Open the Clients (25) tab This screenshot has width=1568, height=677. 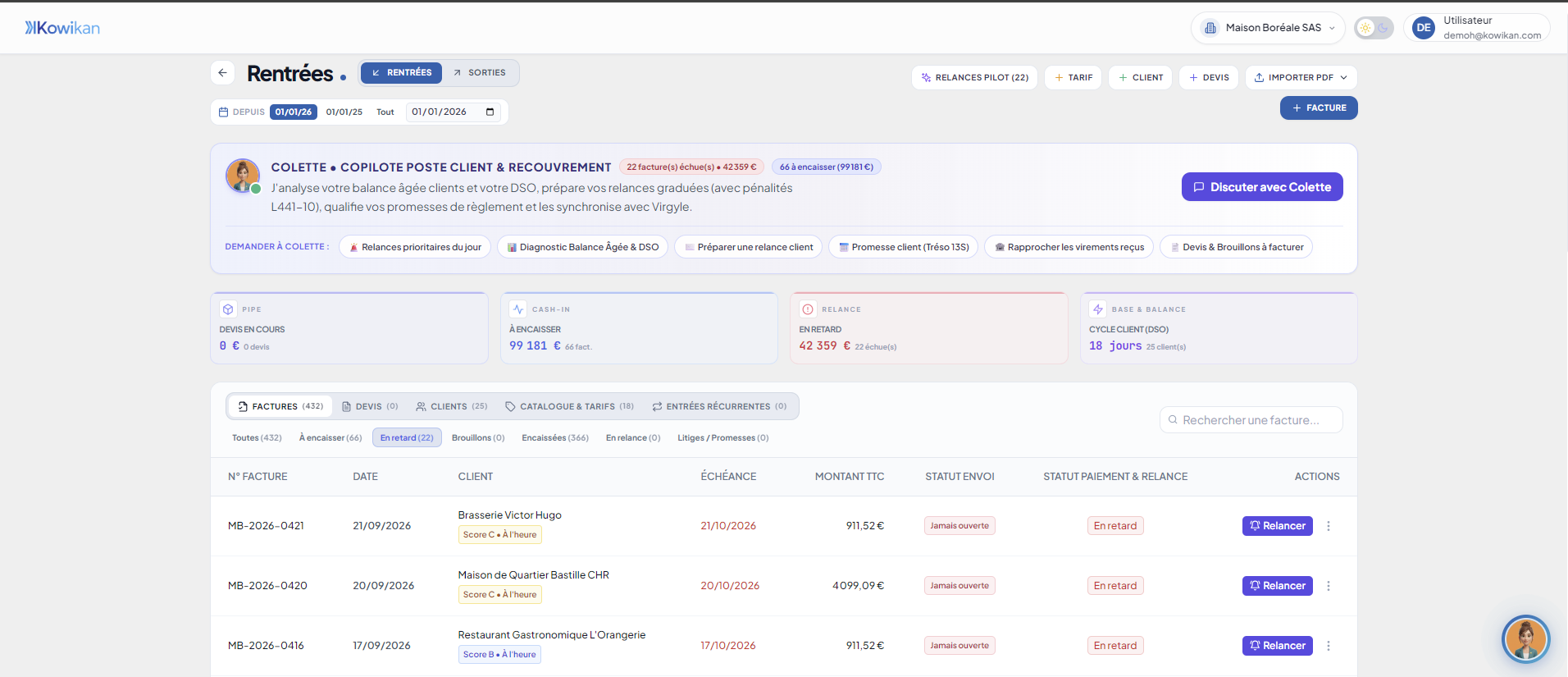click(x=451, y=406)
